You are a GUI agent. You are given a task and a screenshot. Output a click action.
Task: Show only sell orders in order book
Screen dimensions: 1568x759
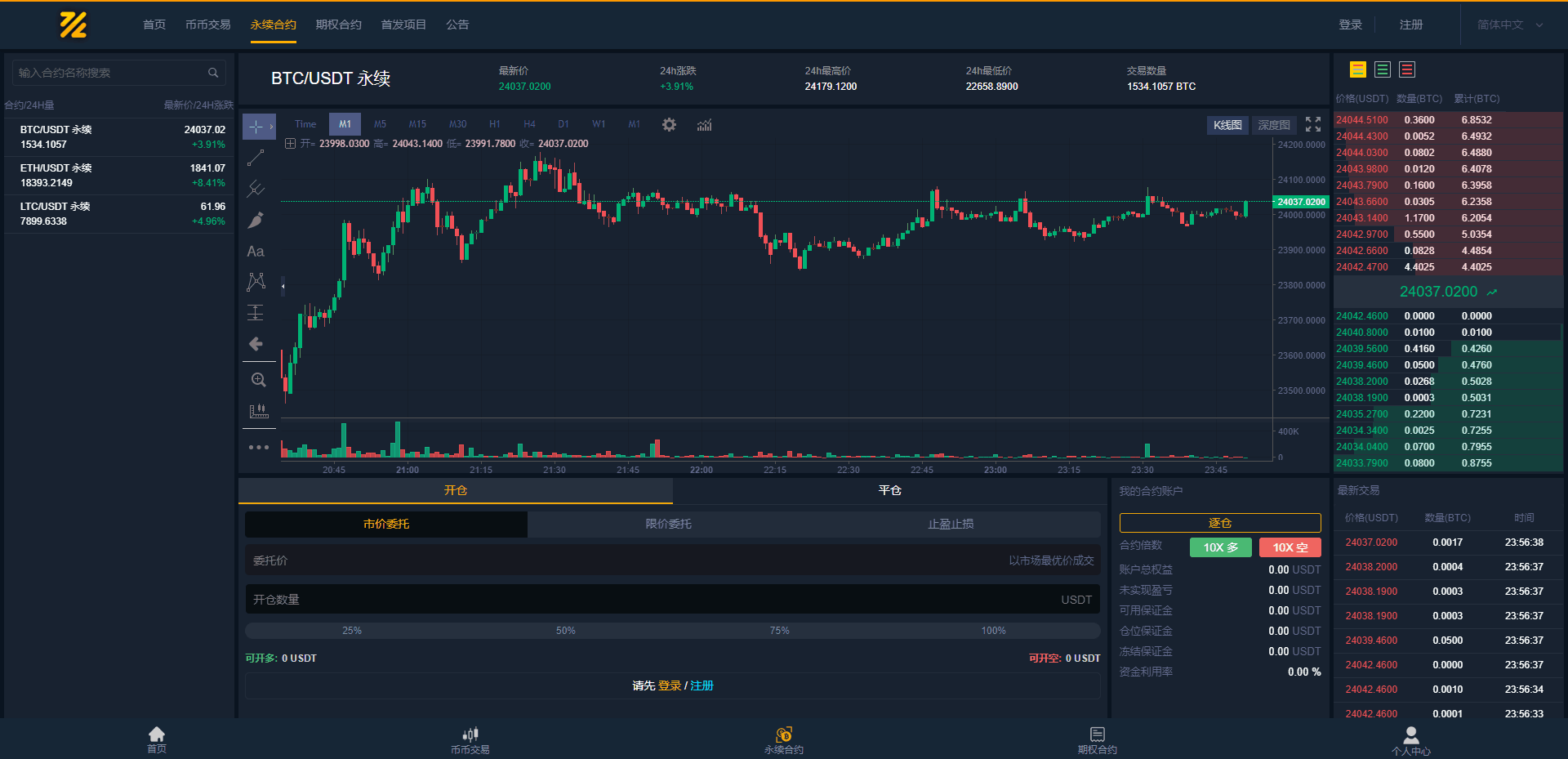click(1406, 70)
